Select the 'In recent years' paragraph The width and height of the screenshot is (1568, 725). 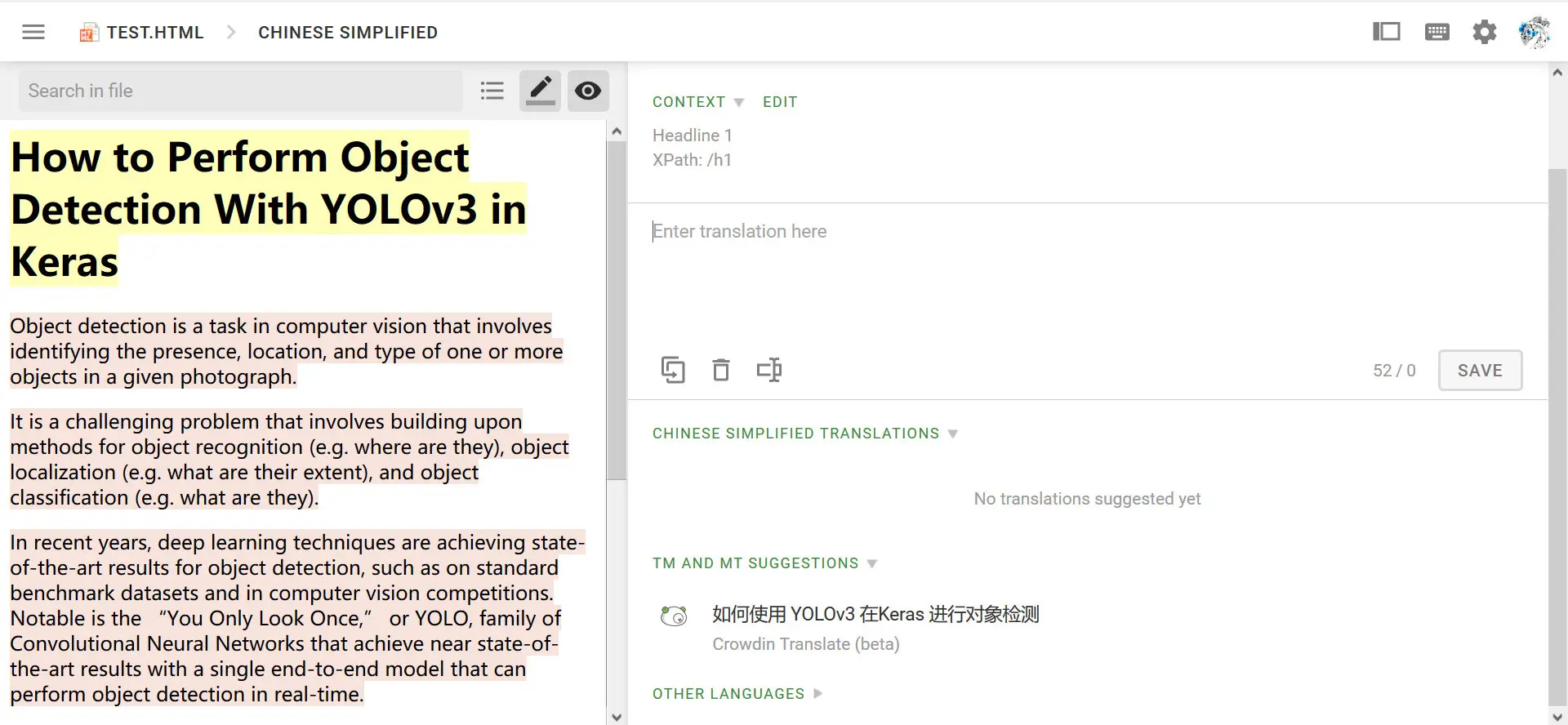pos(297,618)
